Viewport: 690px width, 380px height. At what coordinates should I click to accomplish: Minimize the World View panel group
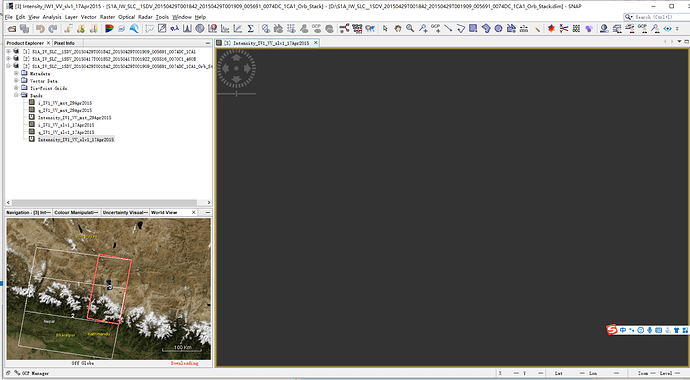(x=208, y=212)
